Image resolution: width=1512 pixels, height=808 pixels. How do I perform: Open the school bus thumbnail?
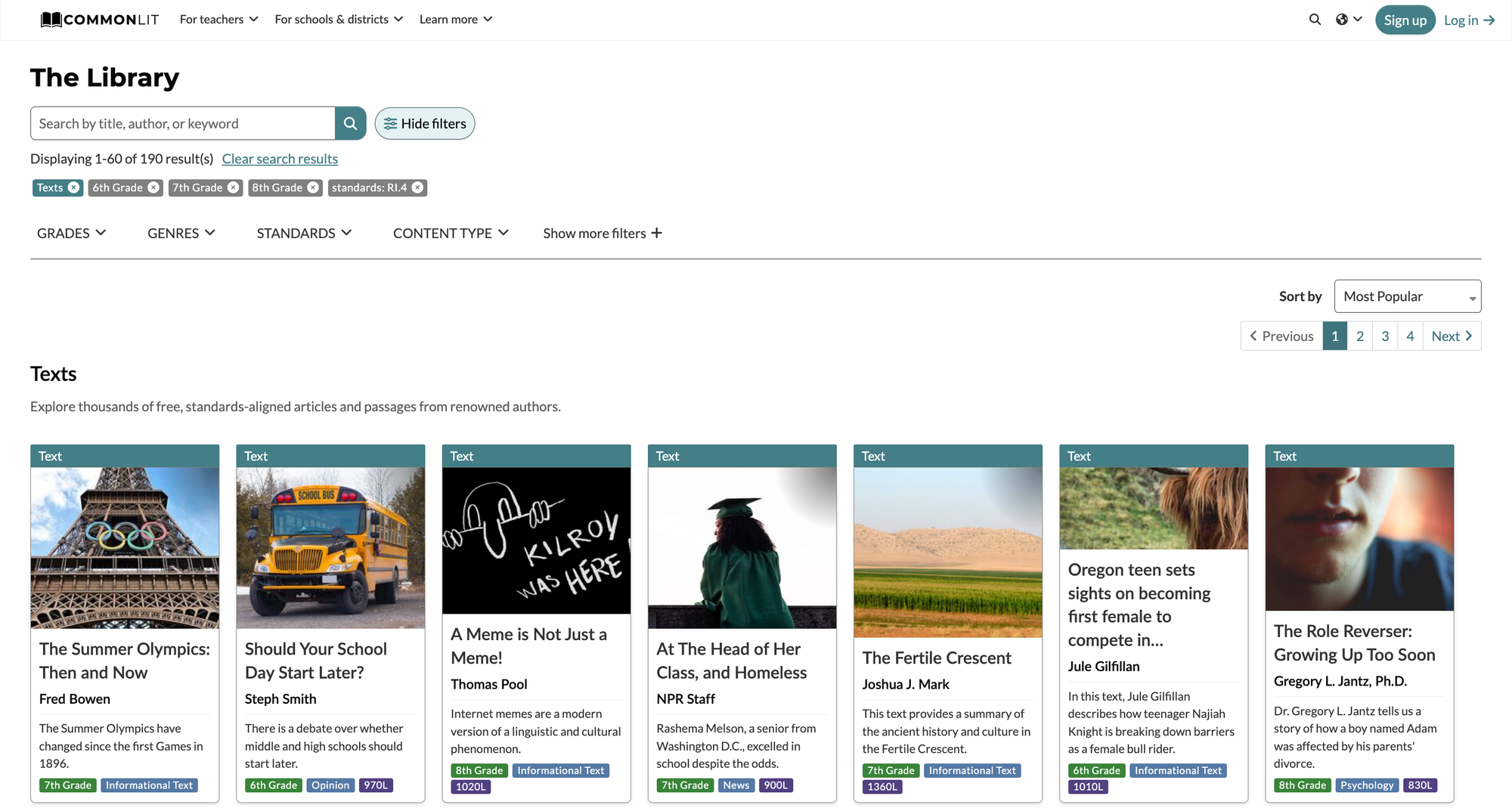click(330, 548)
